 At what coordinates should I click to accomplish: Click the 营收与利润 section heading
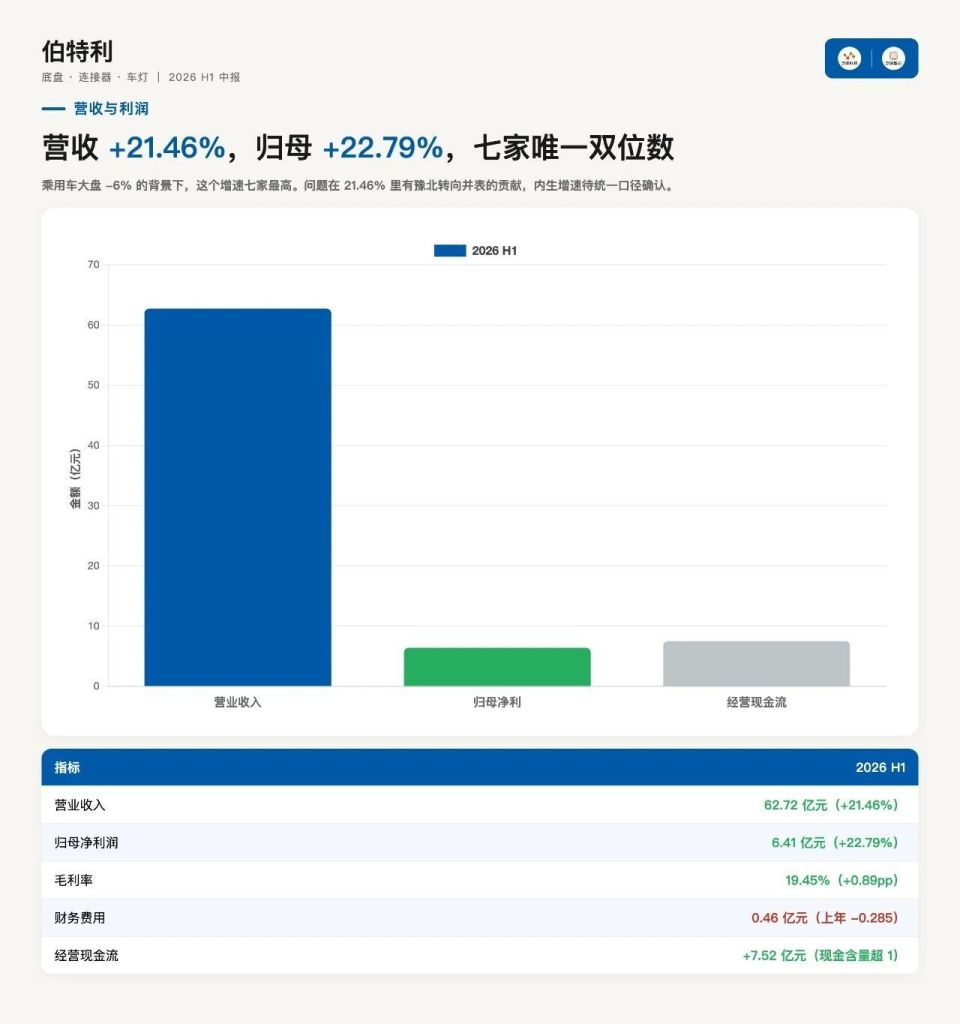[111, 108]
